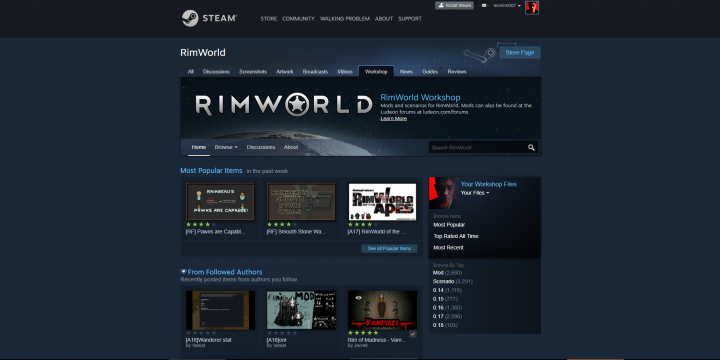Screen dimensions: 720x360
Task: Filter by the 0.14 tag
Action: (447, 290)
